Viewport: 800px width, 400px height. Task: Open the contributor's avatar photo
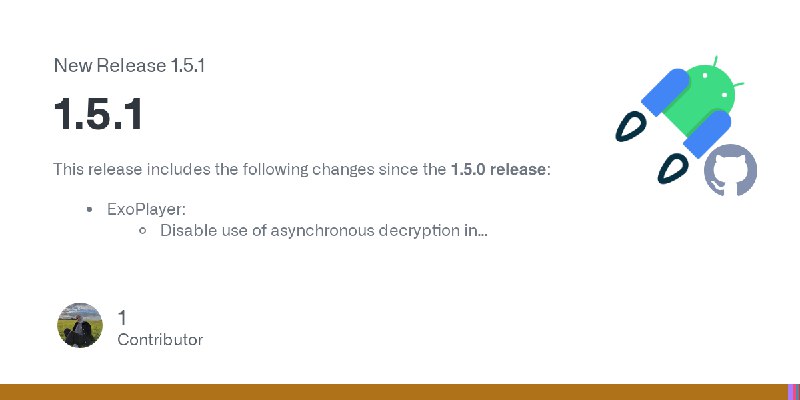[x=80, y=325]
